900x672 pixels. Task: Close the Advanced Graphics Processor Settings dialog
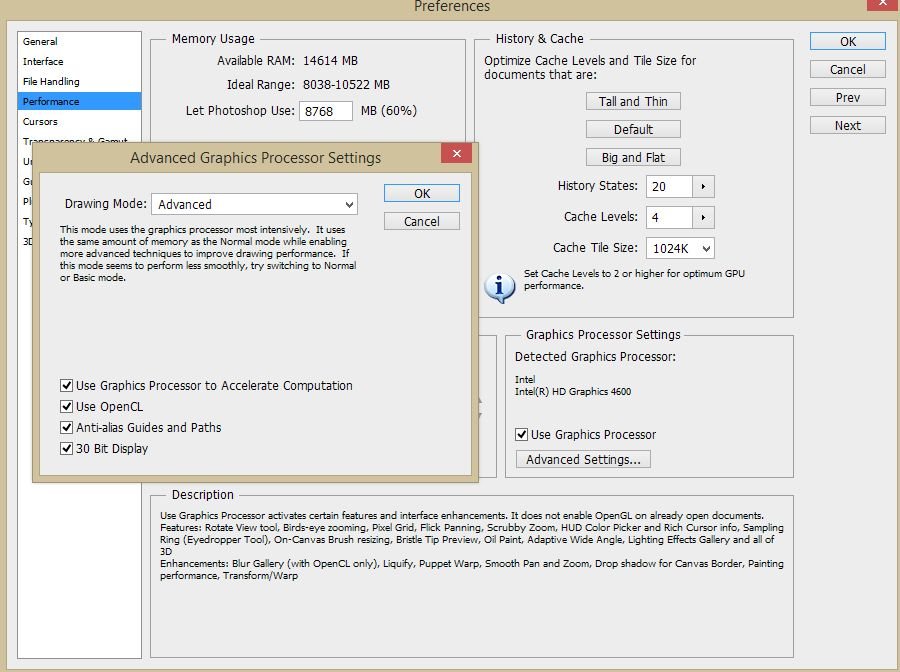[456, 154]
